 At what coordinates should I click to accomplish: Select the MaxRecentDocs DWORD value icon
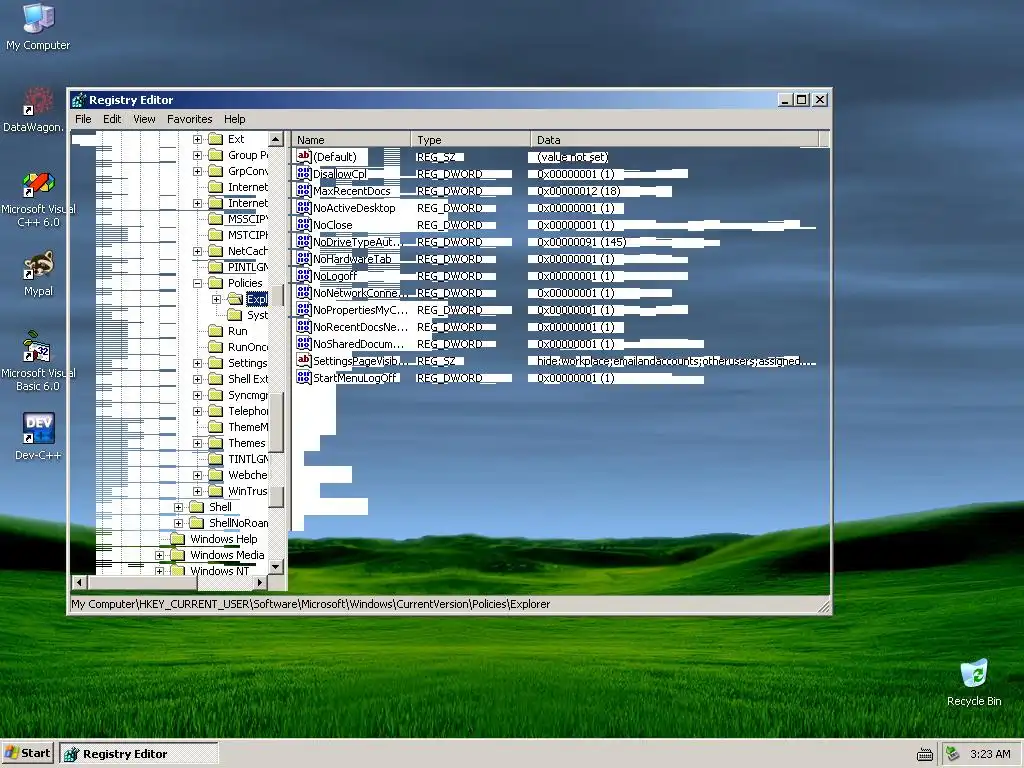(303, 190)
